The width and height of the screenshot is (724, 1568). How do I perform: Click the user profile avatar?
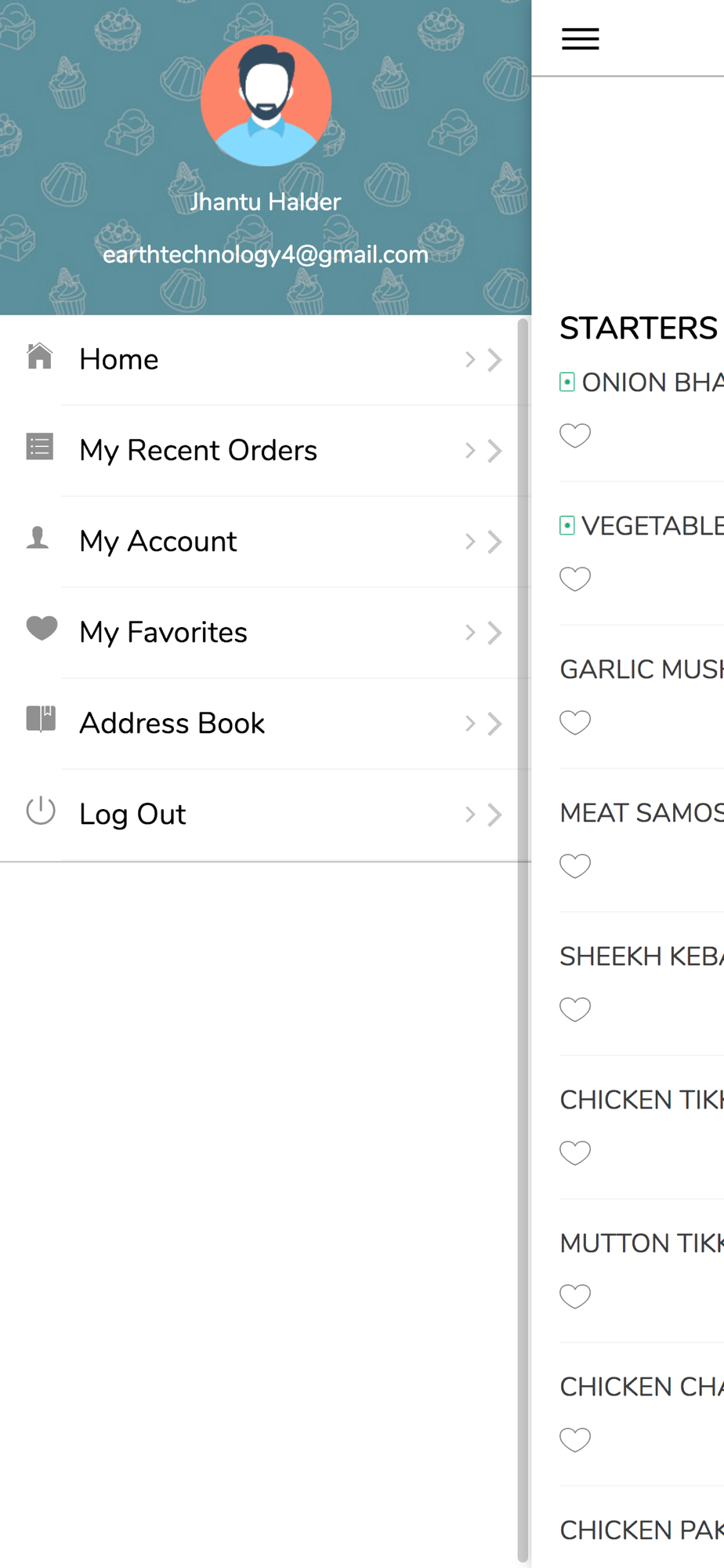pyautogui.click(x=266, y=100)
